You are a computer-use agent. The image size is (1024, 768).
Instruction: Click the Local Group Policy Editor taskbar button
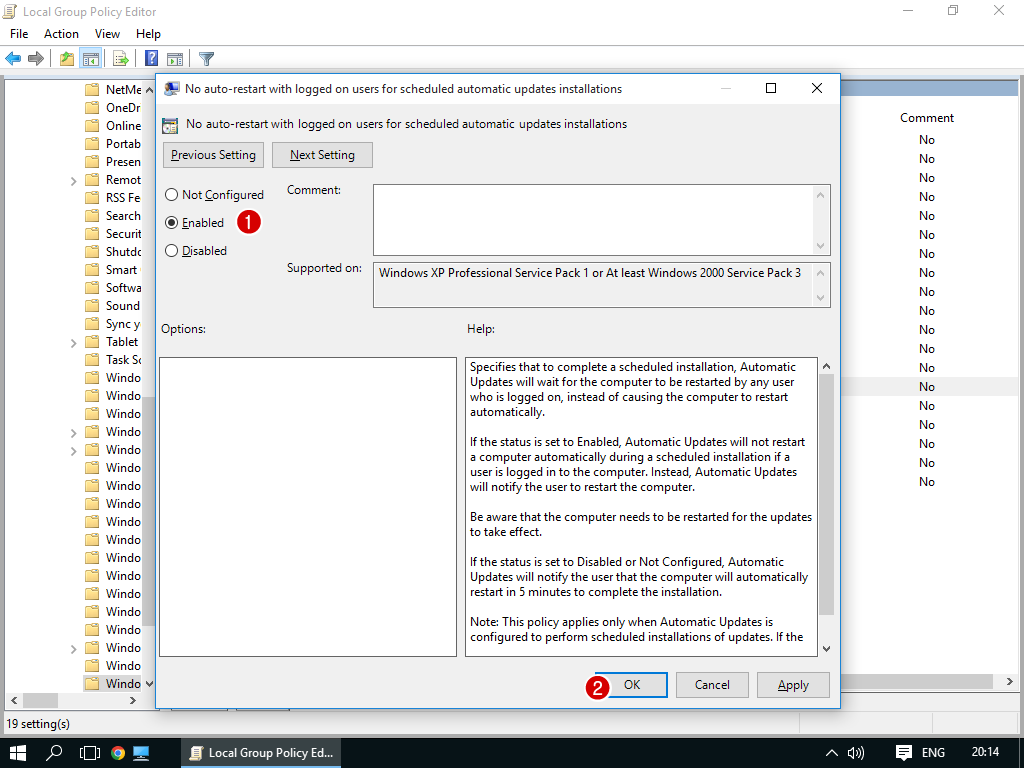(x=261, y=753)
